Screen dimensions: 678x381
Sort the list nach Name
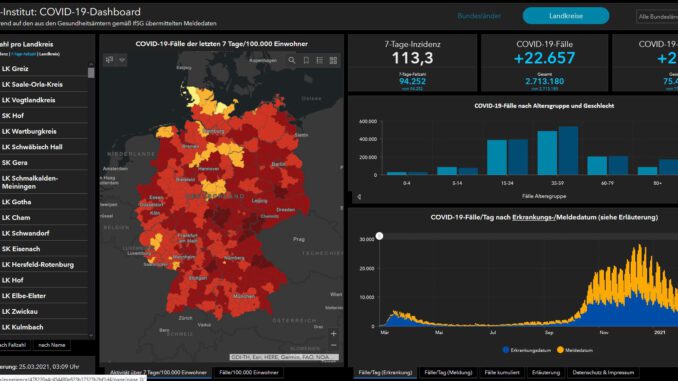52,345
